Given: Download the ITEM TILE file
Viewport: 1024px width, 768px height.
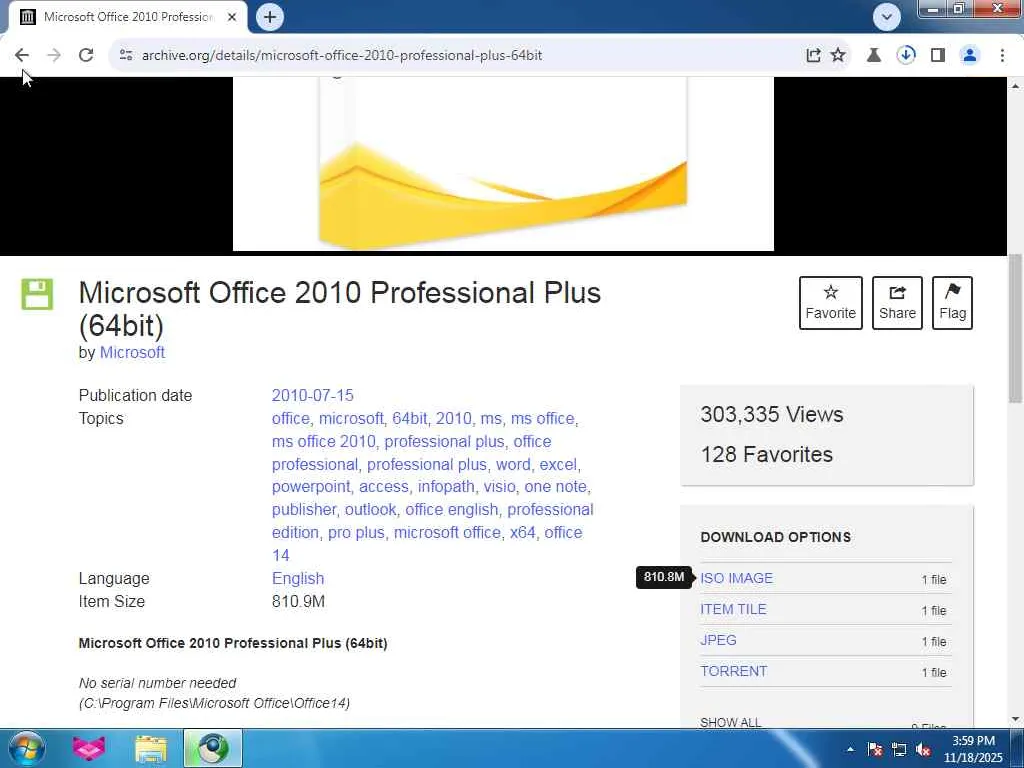Looking at the screenshot, I should 733,609.
